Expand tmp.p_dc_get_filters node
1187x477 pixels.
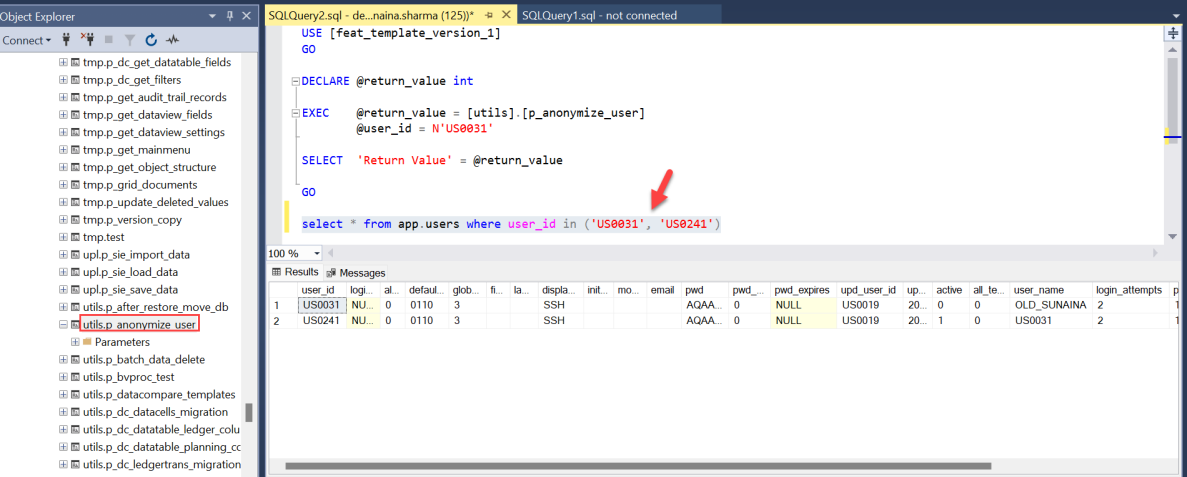(64, 80)
